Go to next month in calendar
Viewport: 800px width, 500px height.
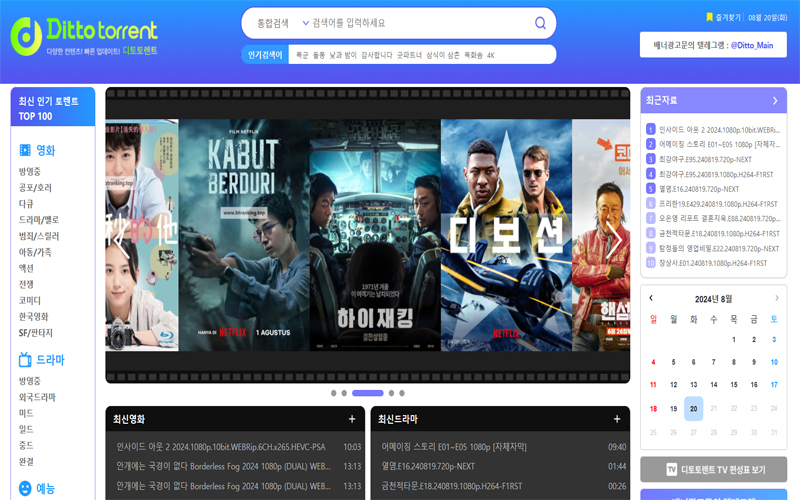tap(777, 298)
